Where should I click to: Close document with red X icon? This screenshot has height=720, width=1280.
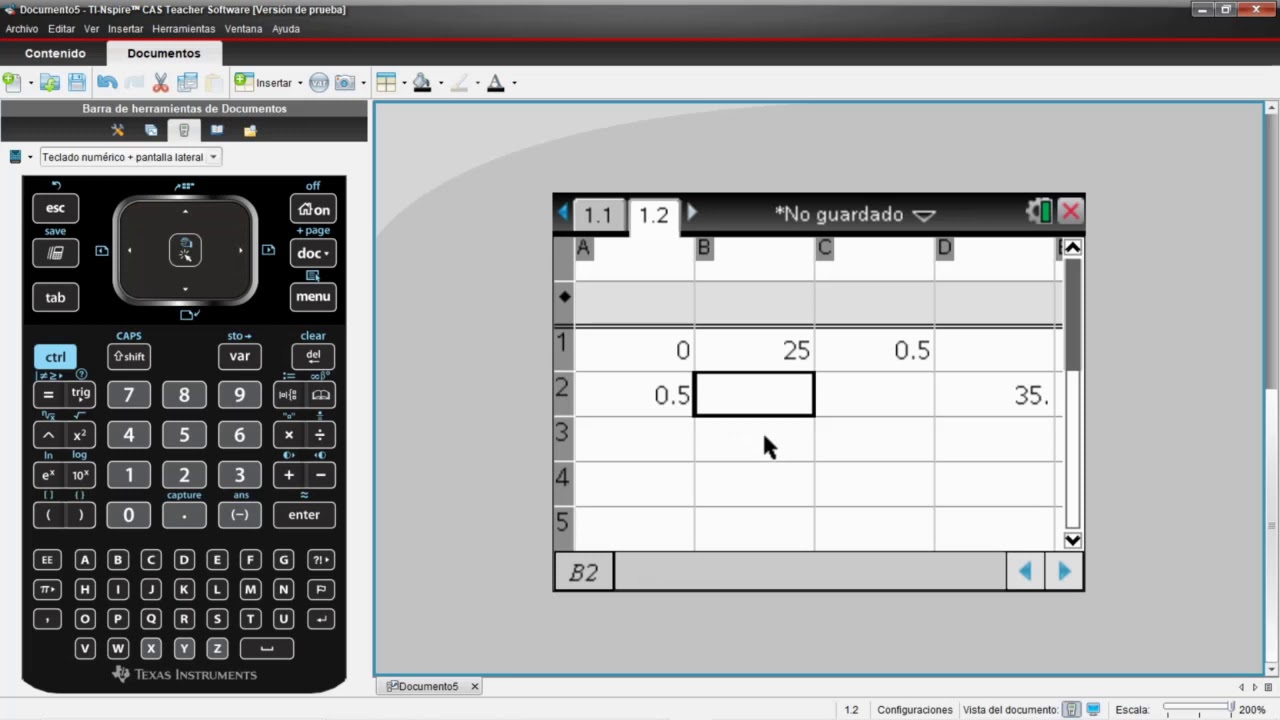click(1071, 212)
